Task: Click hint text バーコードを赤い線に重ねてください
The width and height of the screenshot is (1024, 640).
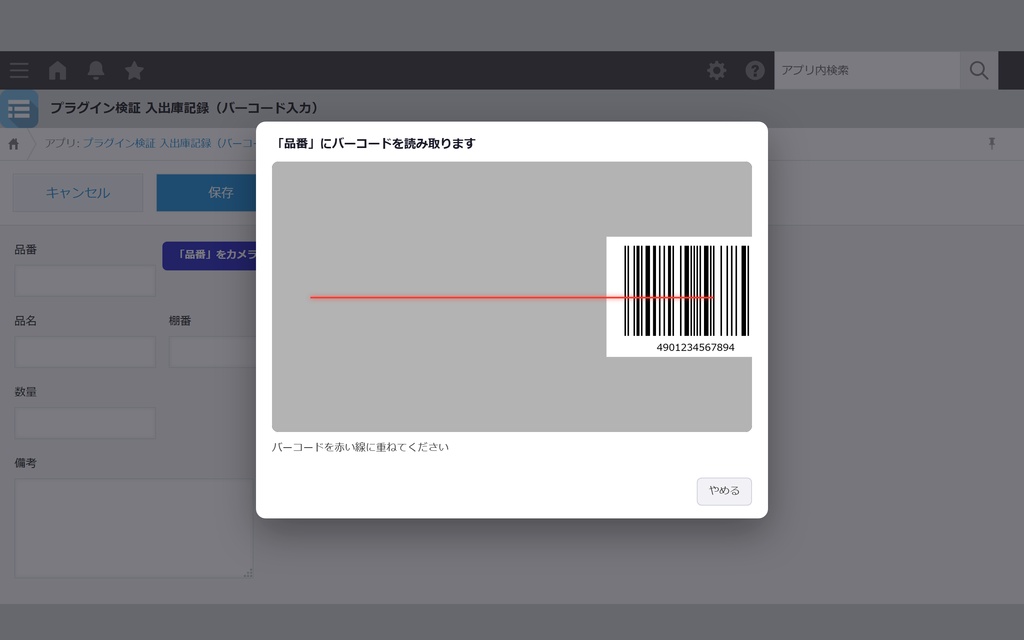Action: pyautogui.click(x=360, y=447)
